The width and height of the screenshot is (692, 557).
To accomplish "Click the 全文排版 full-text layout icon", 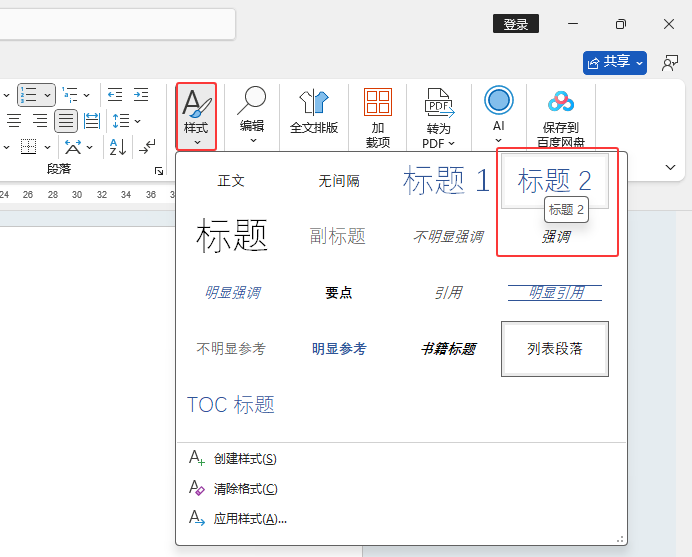I will (x=314, y=112).
